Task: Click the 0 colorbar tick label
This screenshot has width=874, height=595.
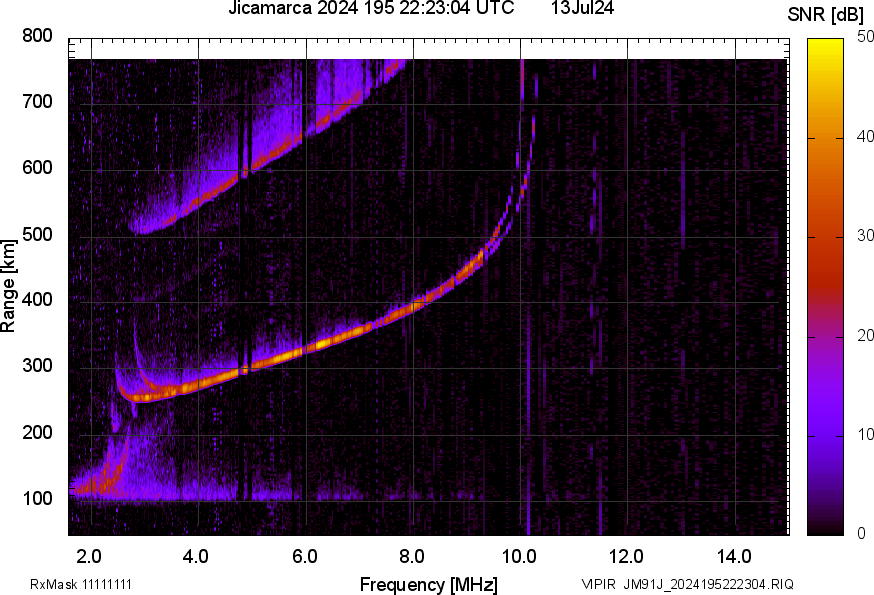Action: coord(861,534)
